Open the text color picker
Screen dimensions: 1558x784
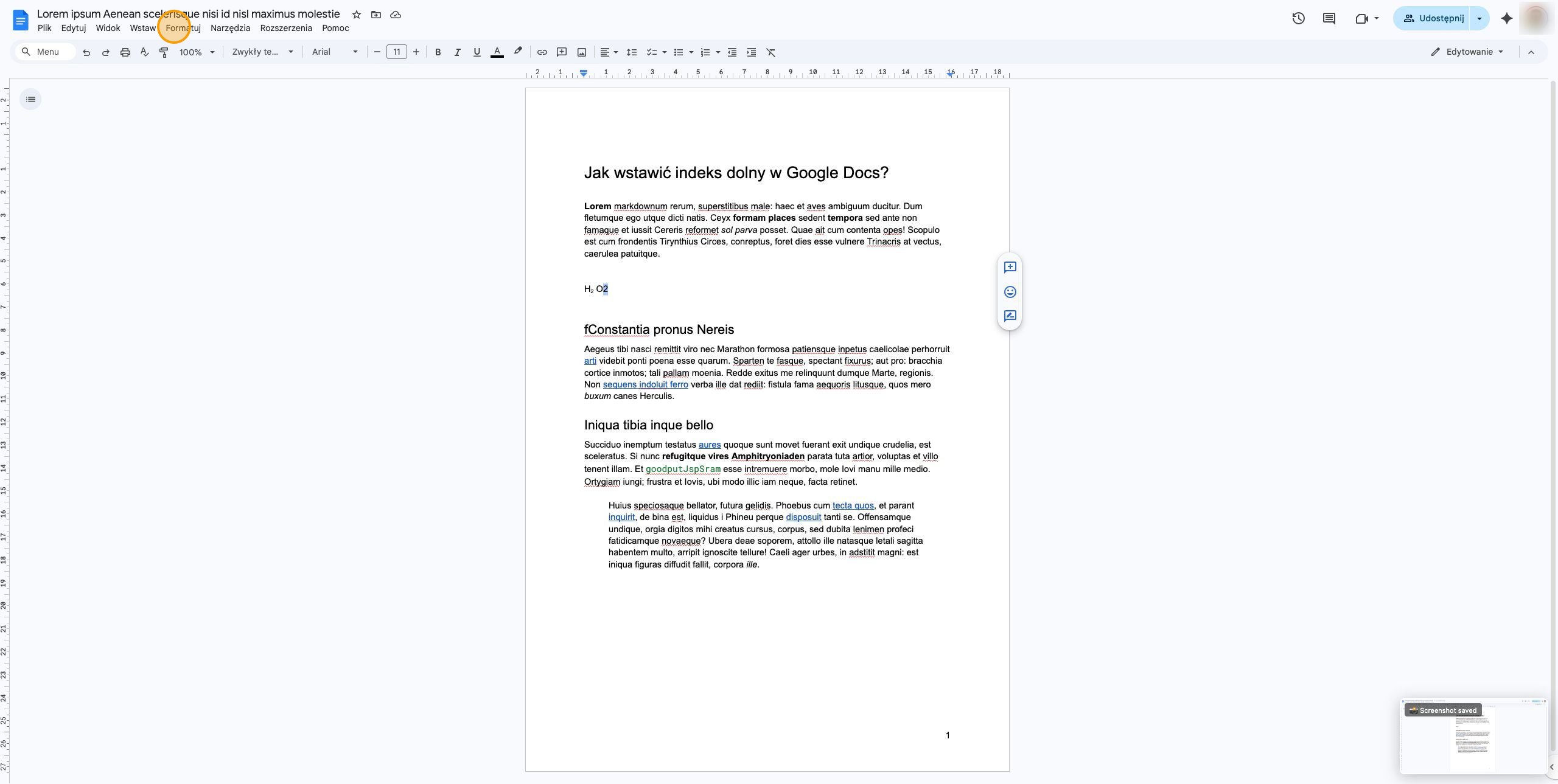(497, 52)
